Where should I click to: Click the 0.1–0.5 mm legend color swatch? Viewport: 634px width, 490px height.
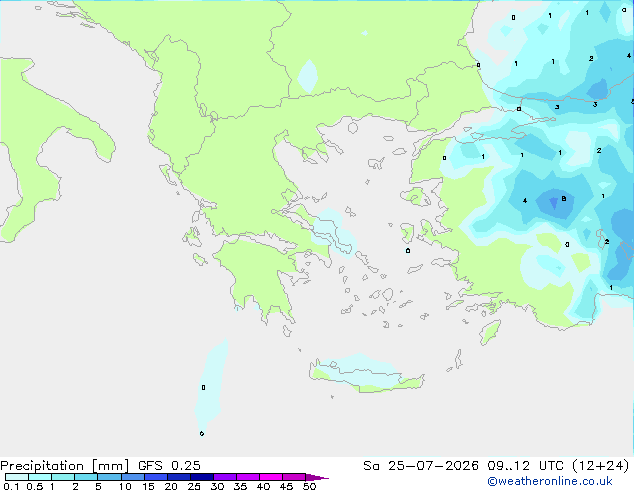pyautogui.click(x=17, y=477)
